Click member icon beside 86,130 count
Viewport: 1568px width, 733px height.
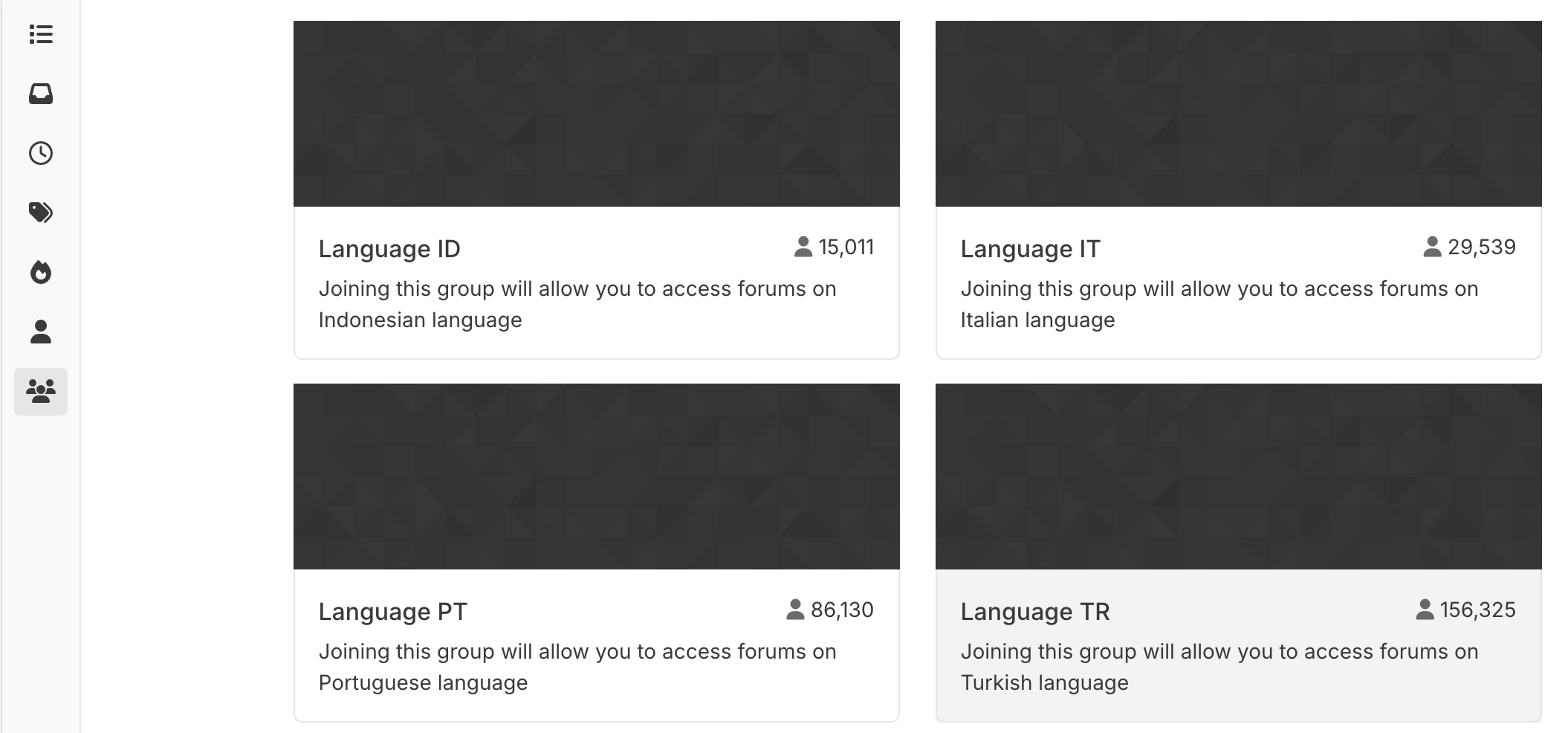pos(795,610)
